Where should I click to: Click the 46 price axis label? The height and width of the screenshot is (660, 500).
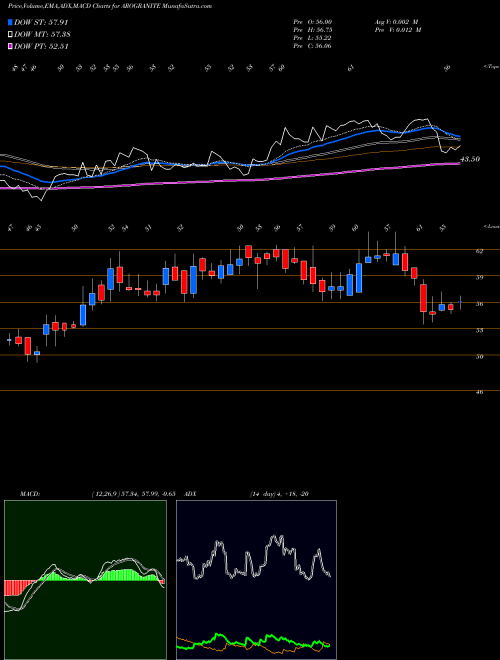pyautogui.click(x=479, y=392)
